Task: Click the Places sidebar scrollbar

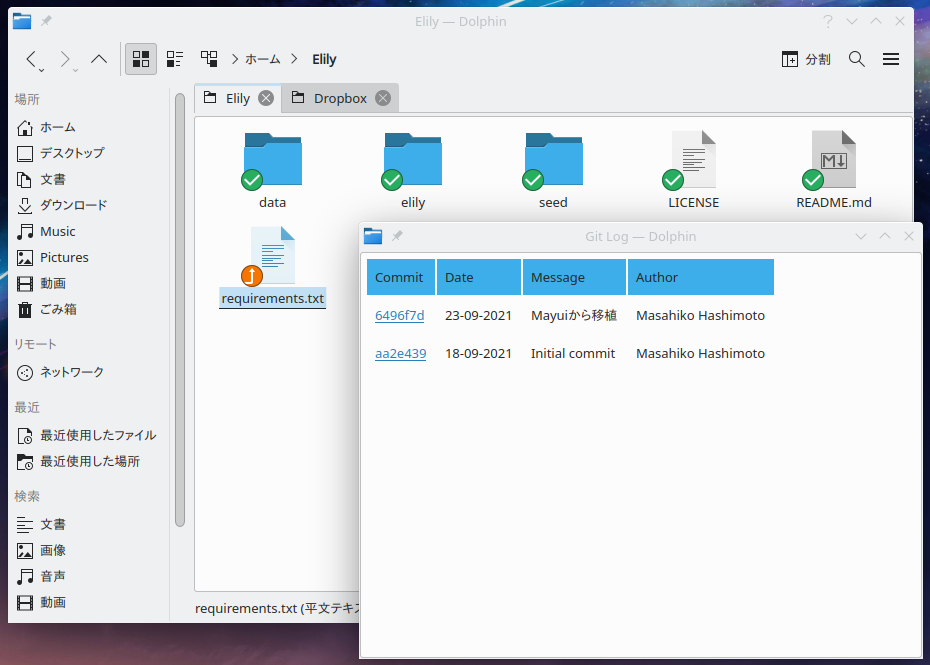Action: 180,310
